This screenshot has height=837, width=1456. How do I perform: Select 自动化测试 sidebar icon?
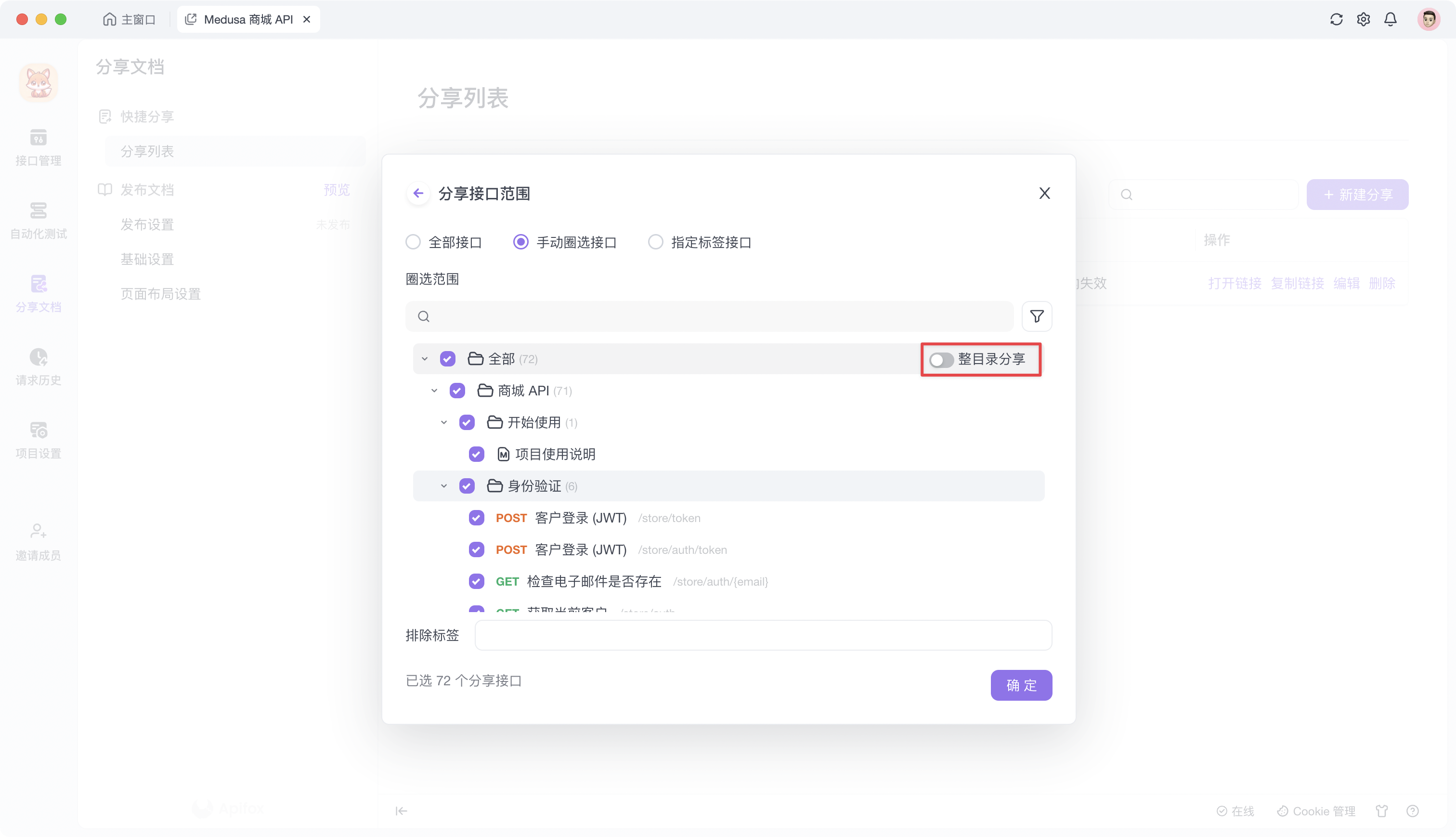[x=38, y=221]
